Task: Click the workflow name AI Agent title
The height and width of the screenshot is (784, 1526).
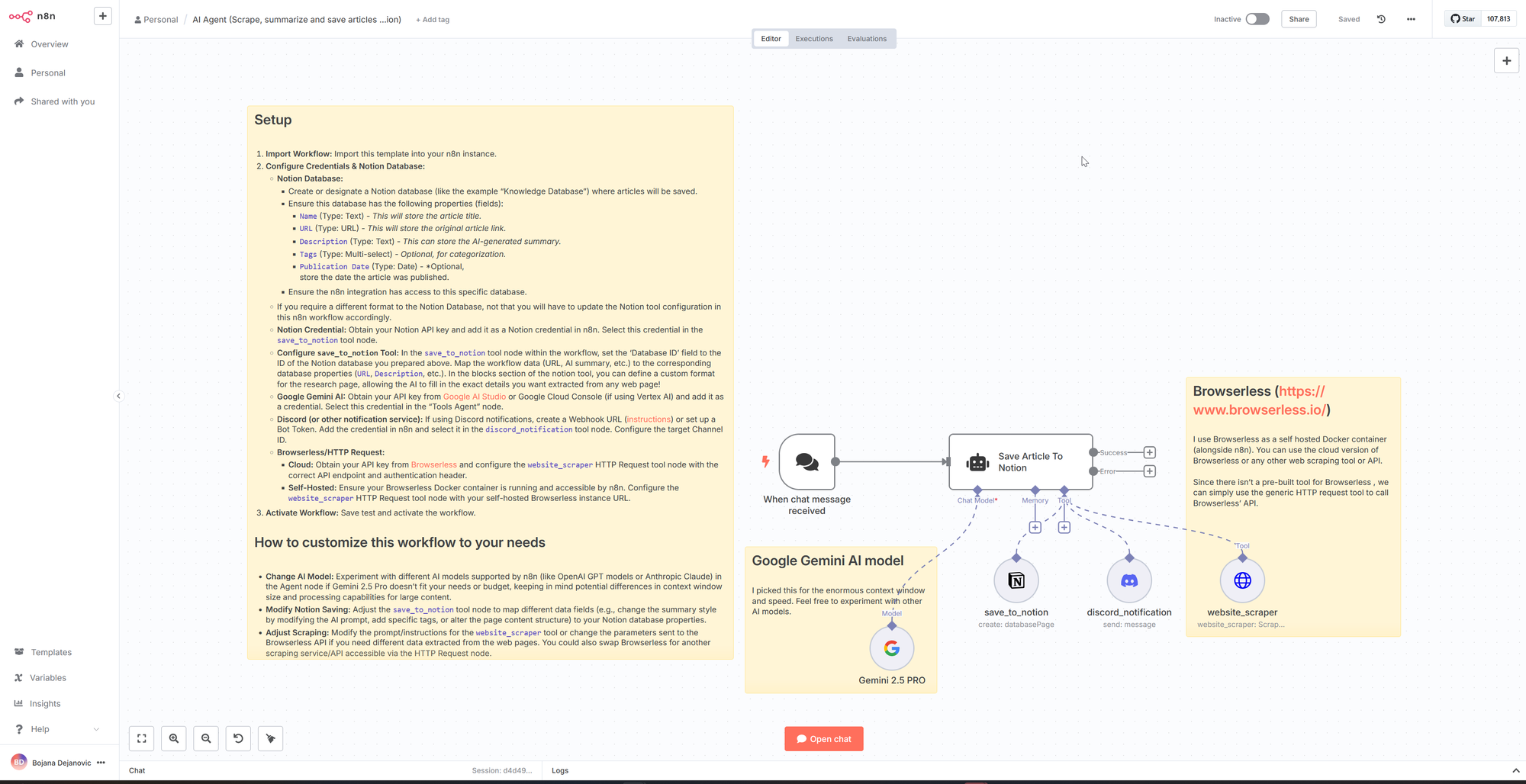Action: 297,20
